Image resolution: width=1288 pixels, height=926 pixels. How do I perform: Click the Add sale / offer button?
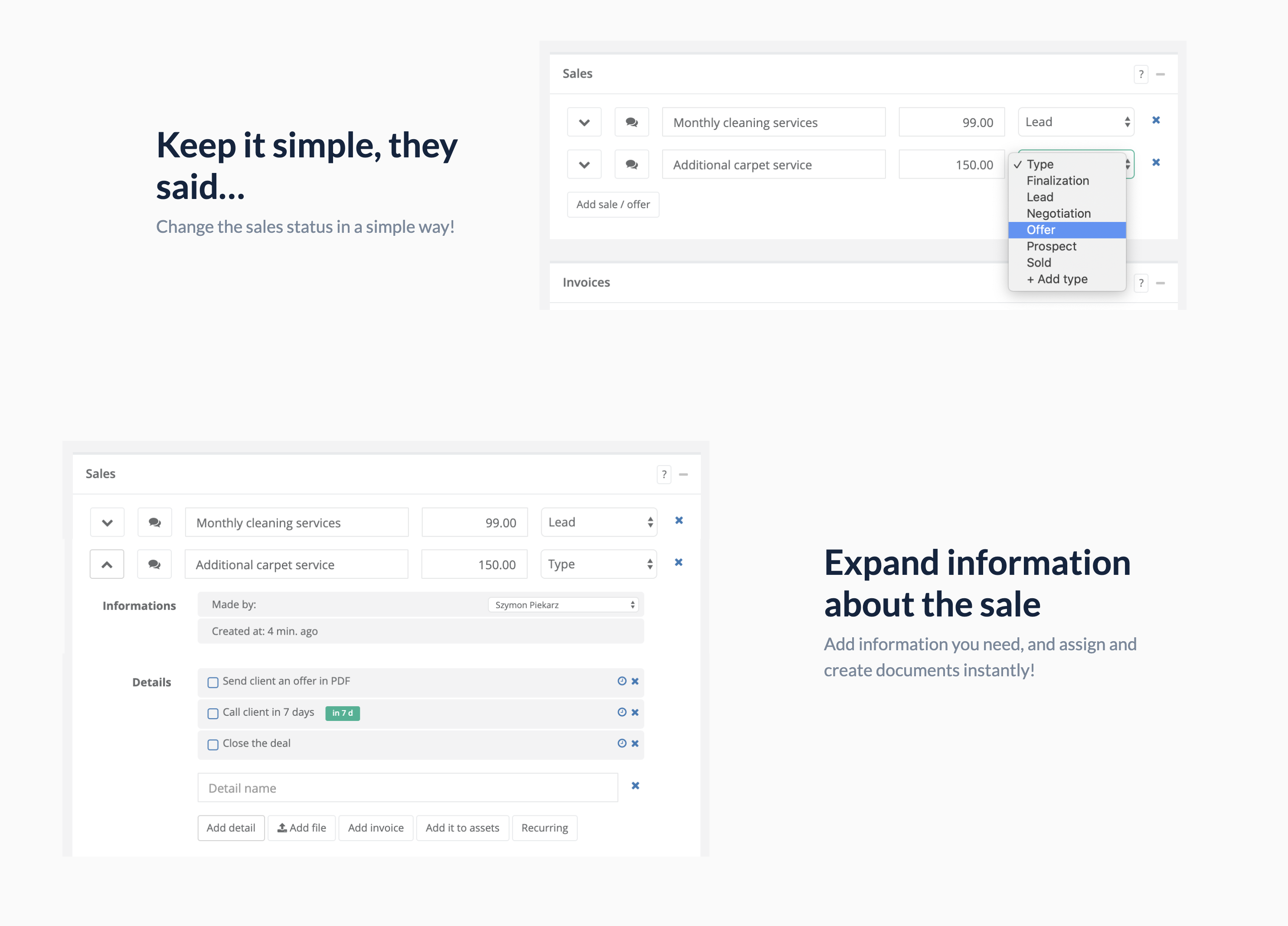613,204
